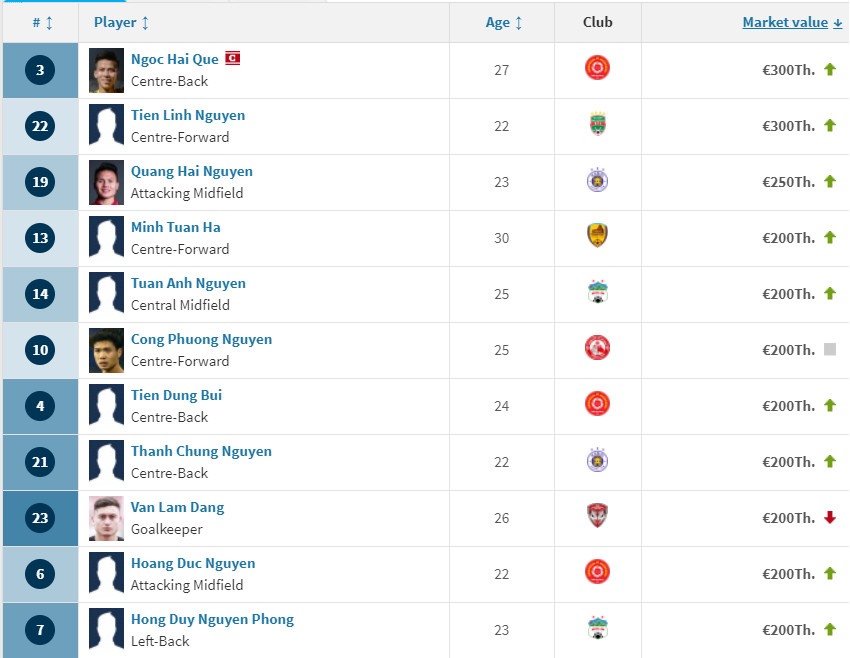Viewport: 850px width, 658px height.
Task: Sort by Market value header
Action: click(792, 23)
